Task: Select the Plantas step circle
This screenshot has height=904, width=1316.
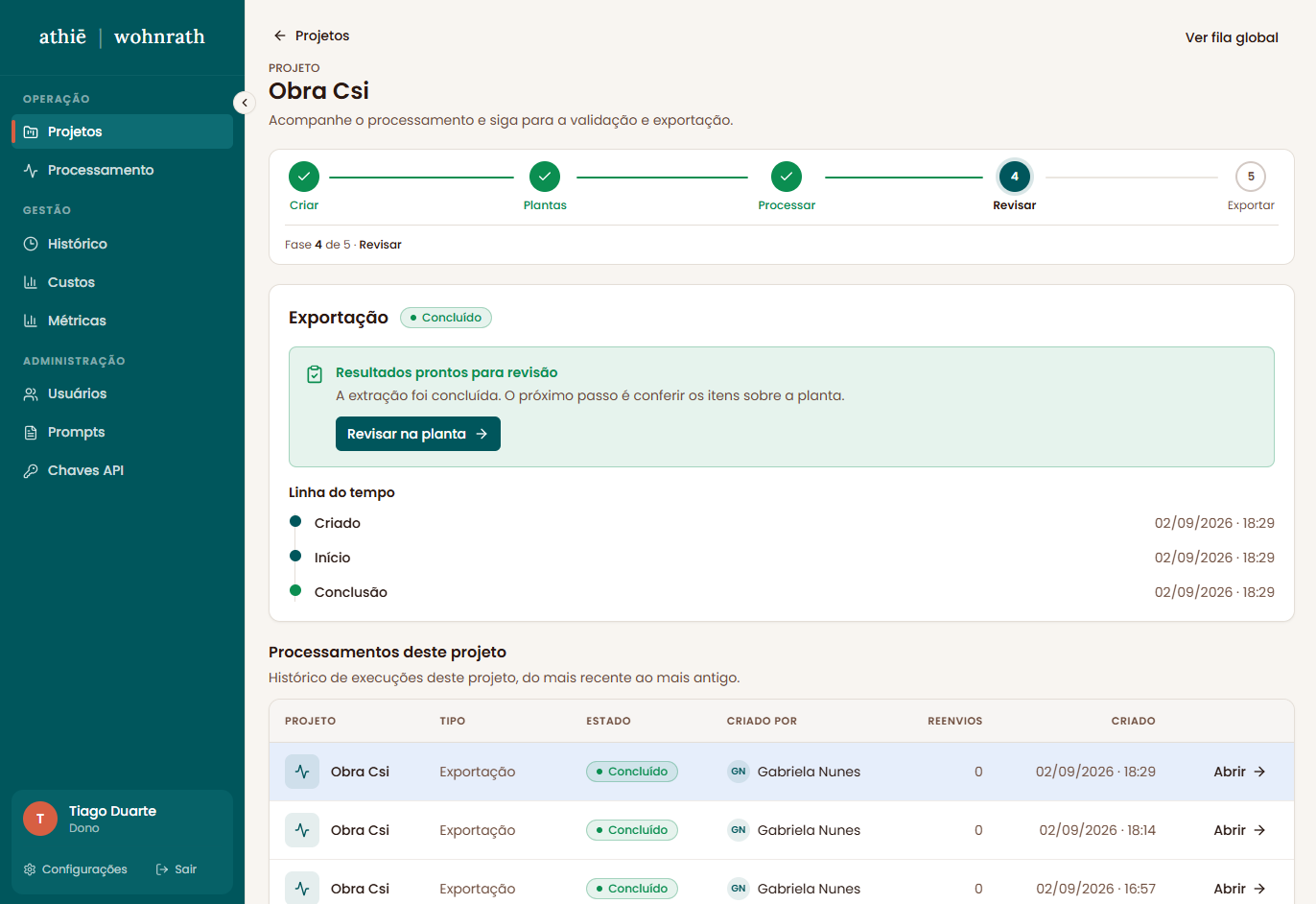Action: (x=545, y=177)
